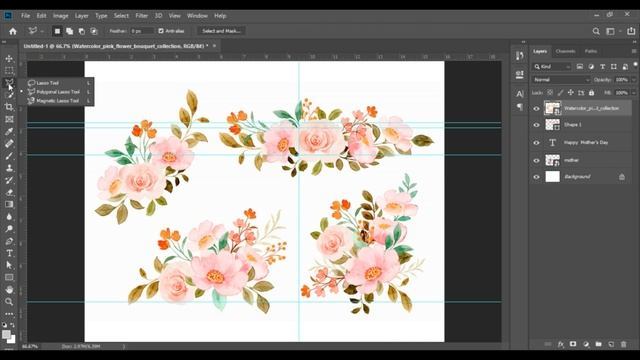Select the Path Selection tool
This screenshot has height=360, width=640.
click(x=9, y=265)
